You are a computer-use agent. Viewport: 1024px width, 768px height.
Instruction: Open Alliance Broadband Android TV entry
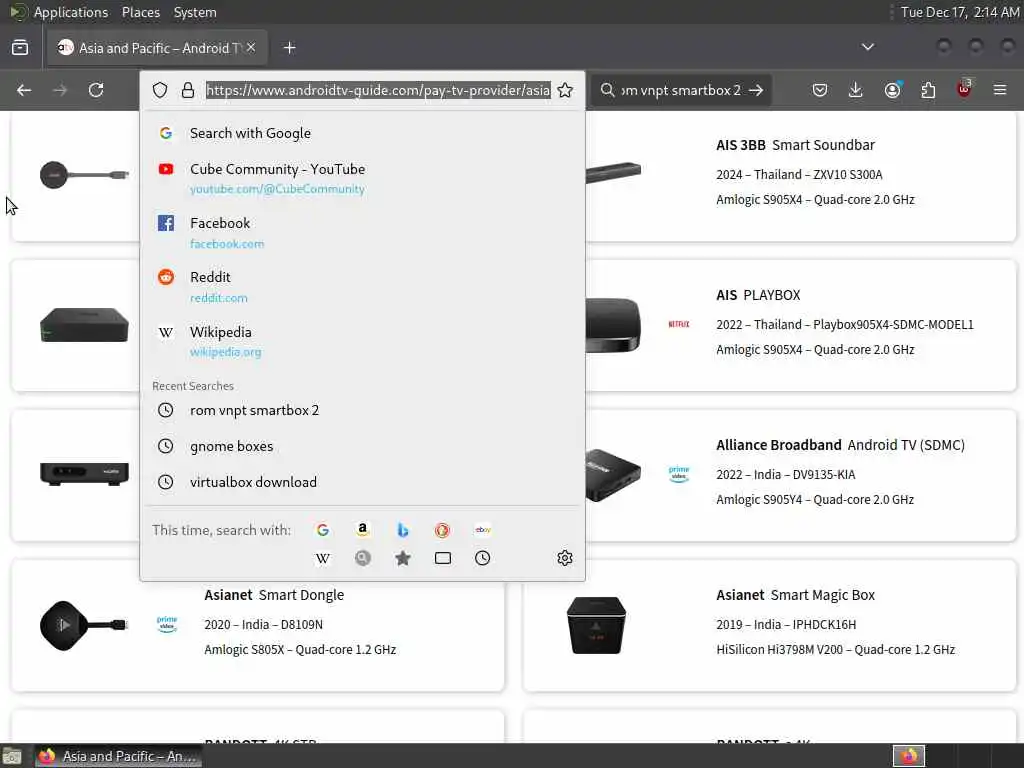click(840, 445)
